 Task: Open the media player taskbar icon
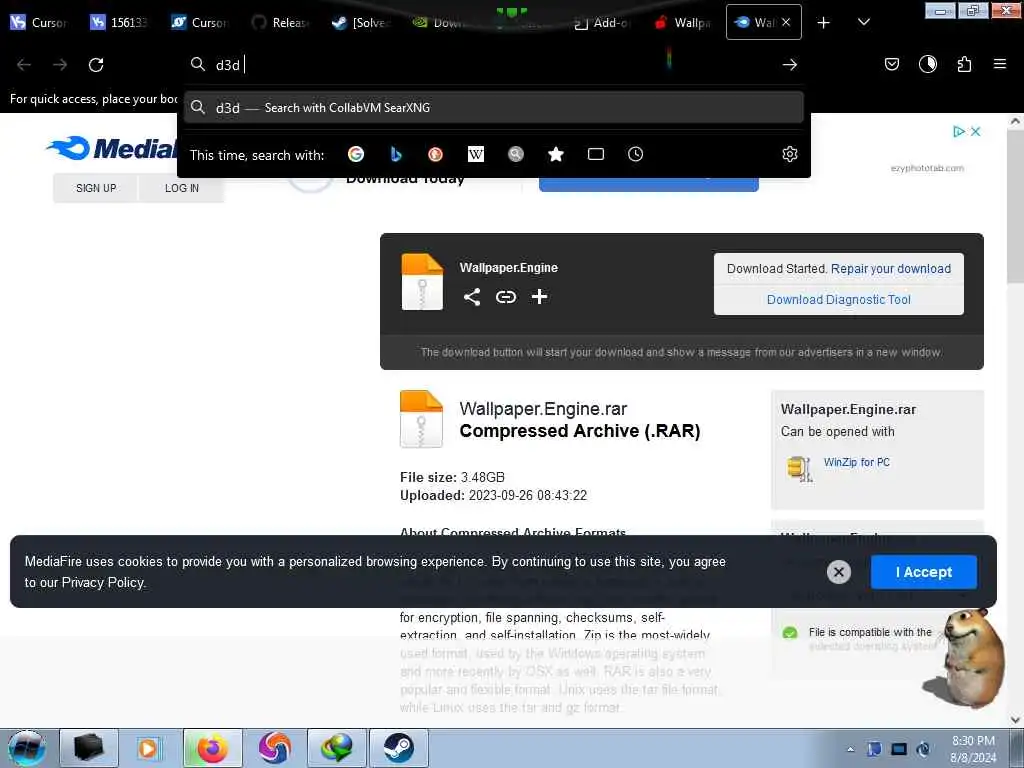coord(149,748)
